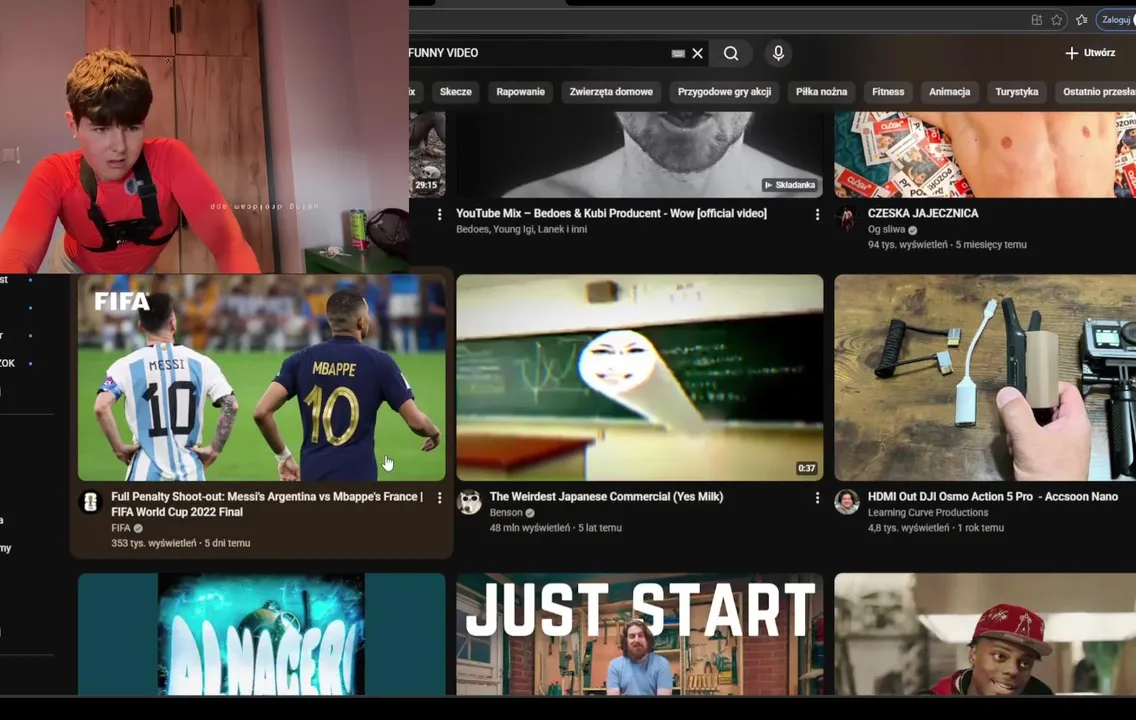Open the black-and-white YouTube Mix thumbnail
1136x720 pixels.
point(640,154)
